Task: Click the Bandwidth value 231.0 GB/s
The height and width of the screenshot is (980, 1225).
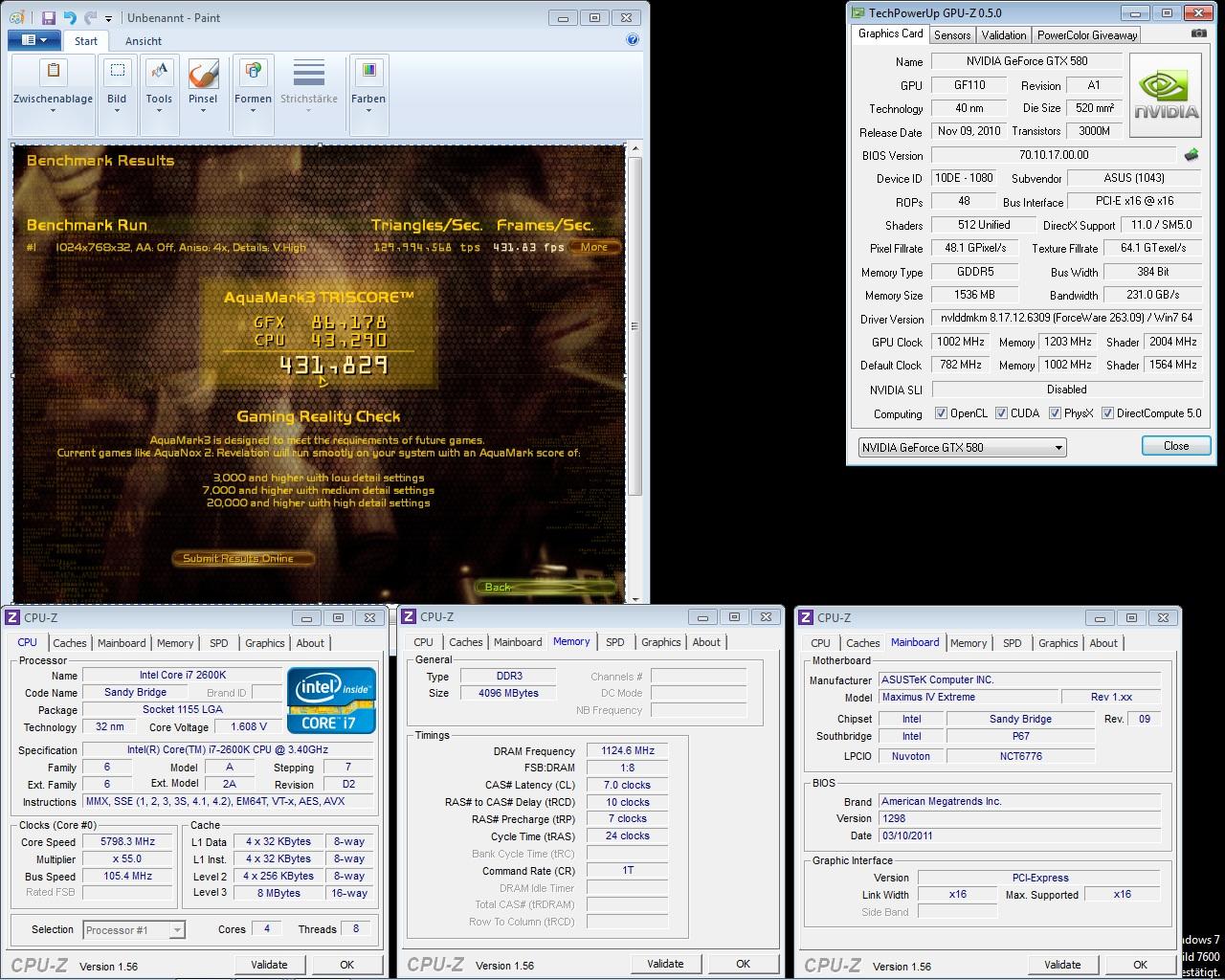Action: pyautogui.click(x=1152, y=296)
